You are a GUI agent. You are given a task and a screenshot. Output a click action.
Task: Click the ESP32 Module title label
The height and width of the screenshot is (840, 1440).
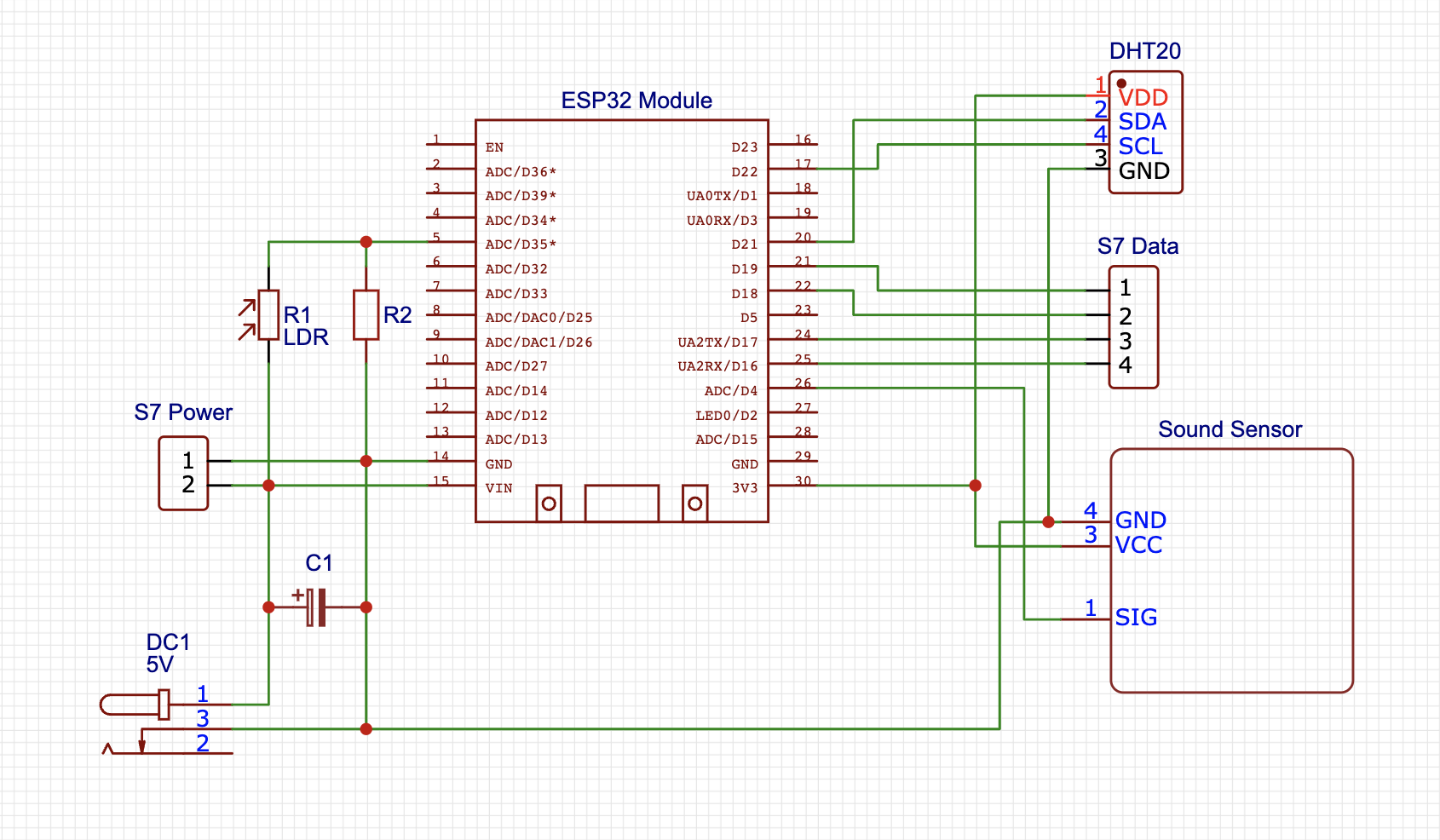coord(636,101)
